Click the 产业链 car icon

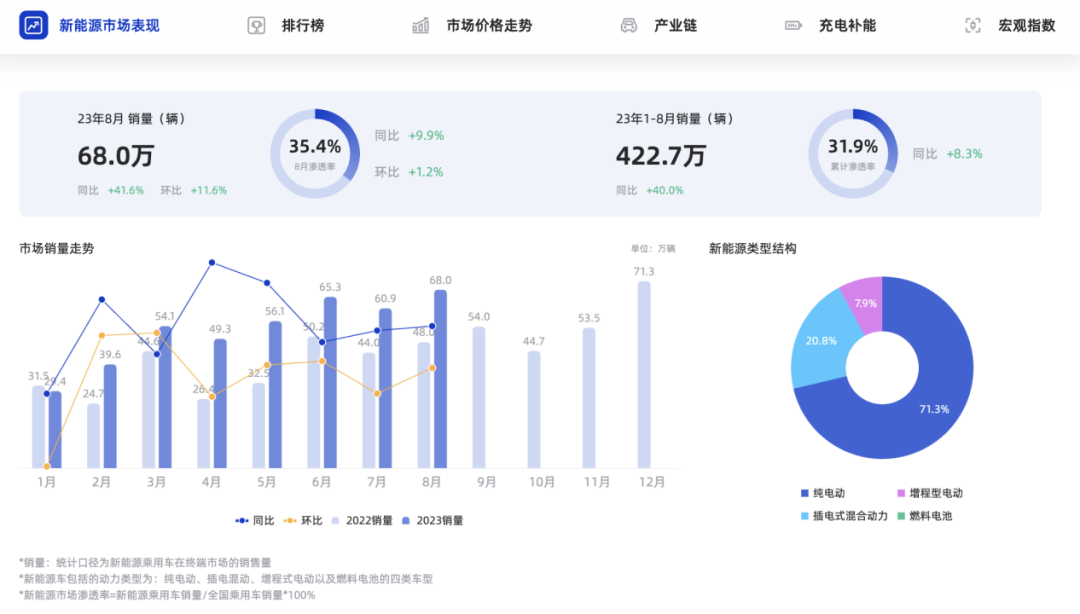pyautogui.click(x=629, y=25)
